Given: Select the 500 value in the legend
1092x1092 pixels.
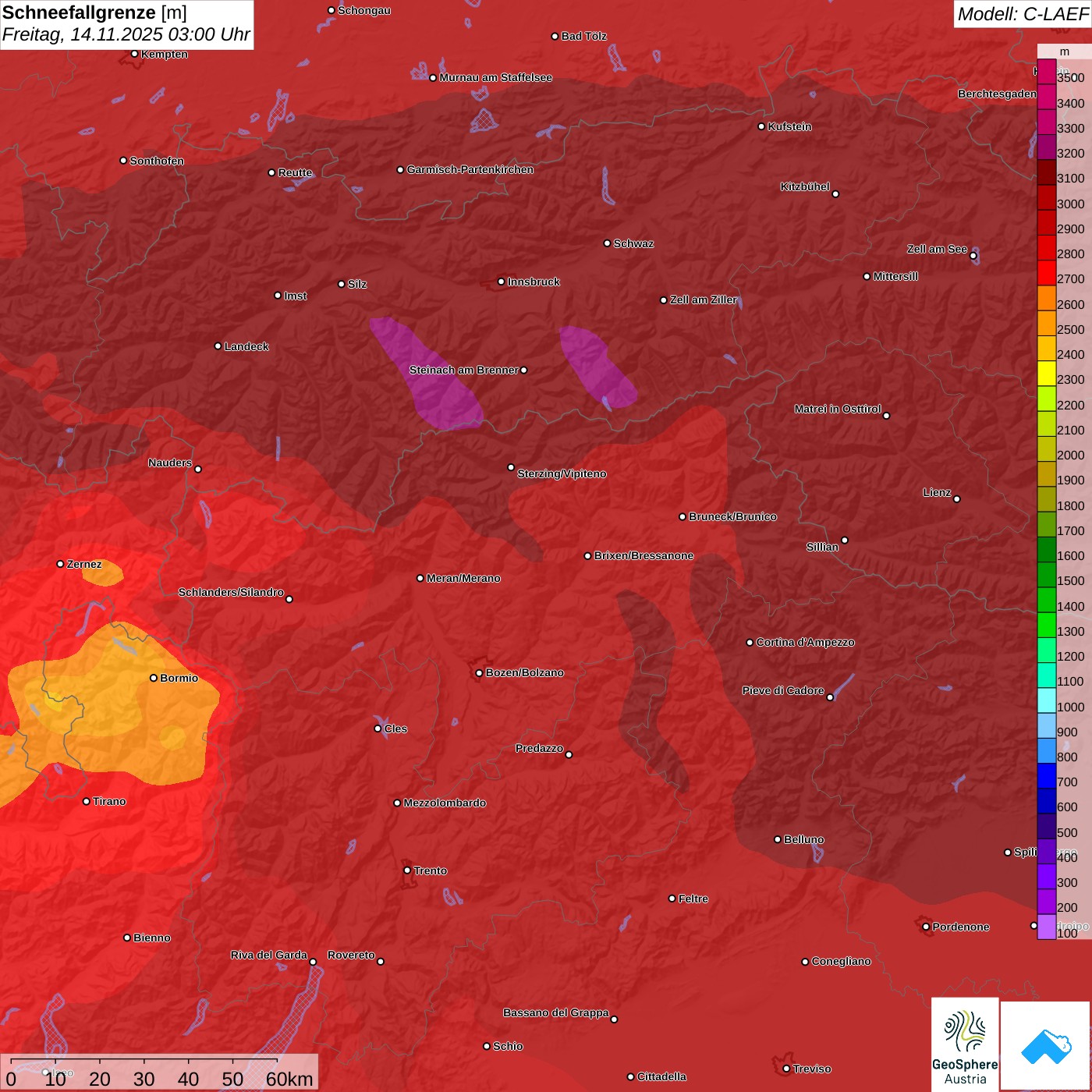Looking at the screenshot, I should (1067, 832).
